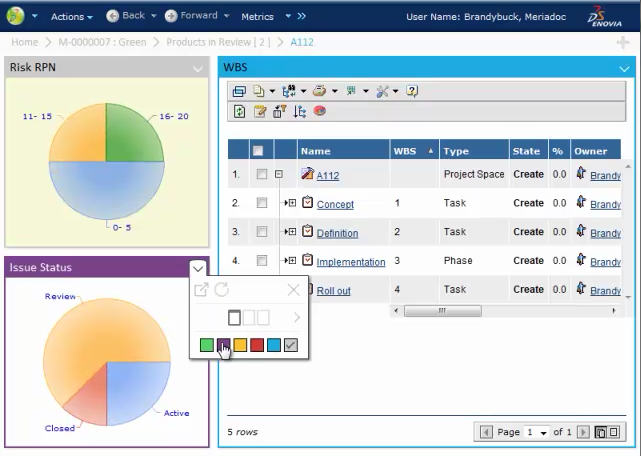The height and width of the screenshot is (456, 641).
Task: Click the green refresh icon in WBS toolbar
Action: (239, 111)
